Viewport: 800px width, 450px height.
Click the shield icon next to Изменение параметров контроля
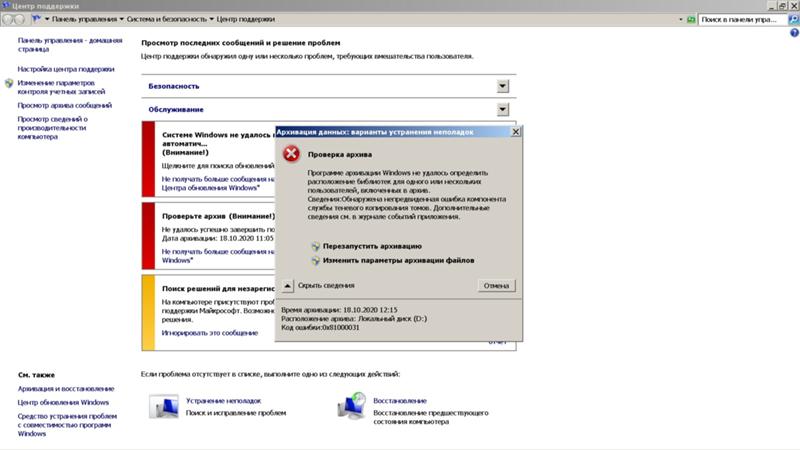pos(9,83)
